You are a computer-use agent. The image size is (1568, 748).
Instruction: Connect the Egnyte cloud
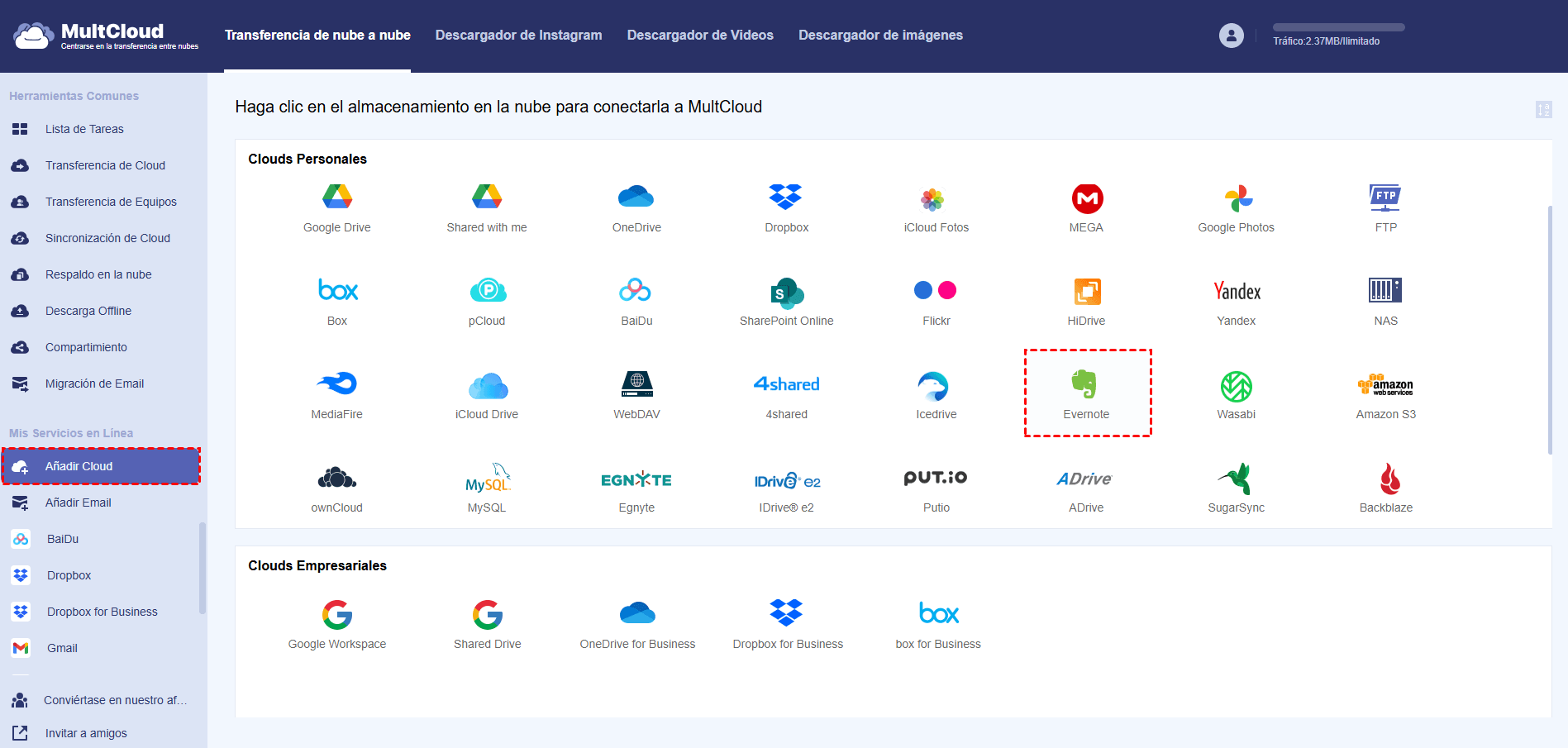pos(636,479)
